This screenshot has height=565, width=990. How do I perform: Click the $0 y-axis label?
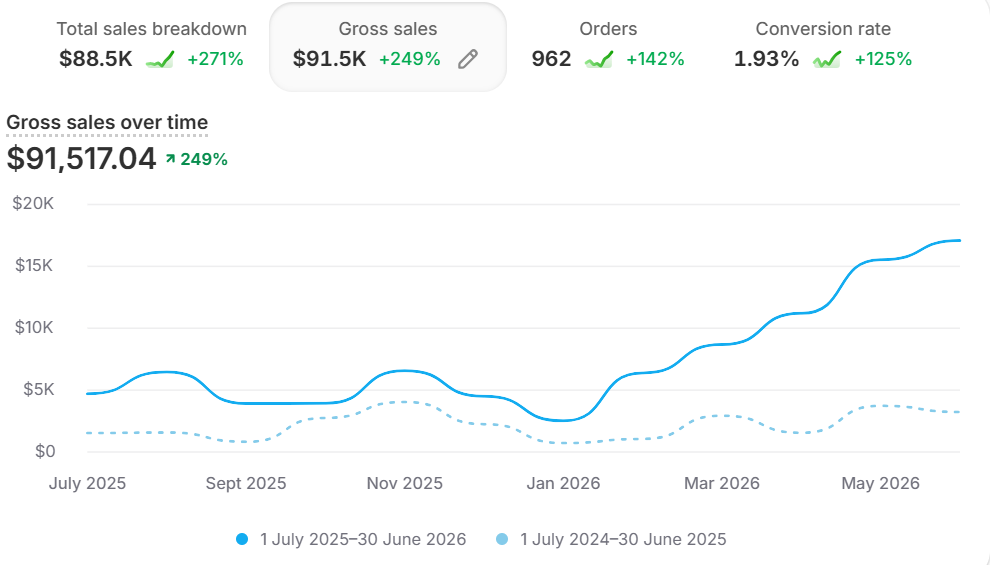click(45, 451)
